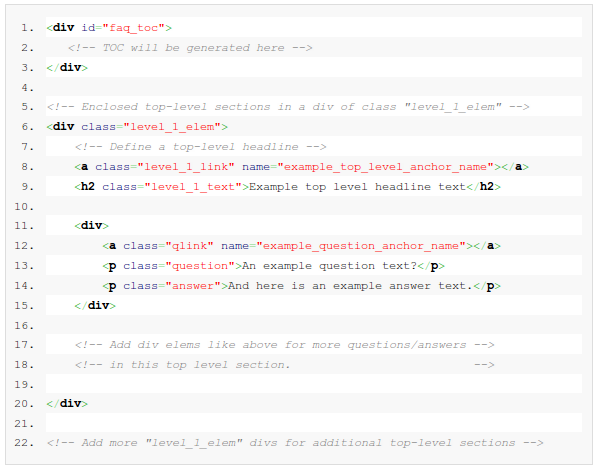Click the closing div tag on line 15
Image resolution: width=596 pixels, height=469 pixels.
[x=95, y=306]
